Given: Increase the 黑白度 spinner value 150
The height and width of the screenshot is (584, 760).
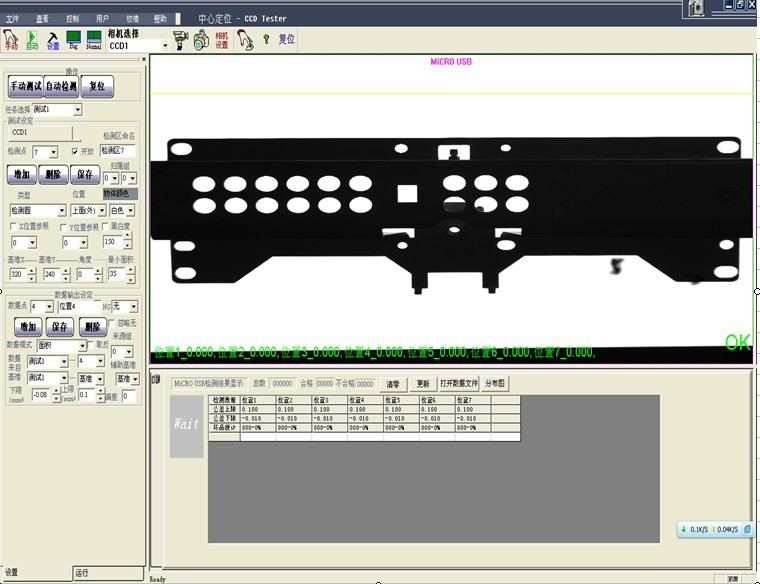Looking at the screenshot, I should tap(127, 237).
